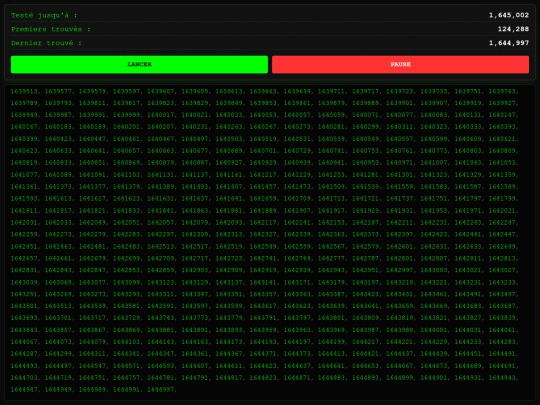Image resolution: width=540 pixels, height=405 pixels.
Task: Select prime 1644703
Action: [24, 377]
